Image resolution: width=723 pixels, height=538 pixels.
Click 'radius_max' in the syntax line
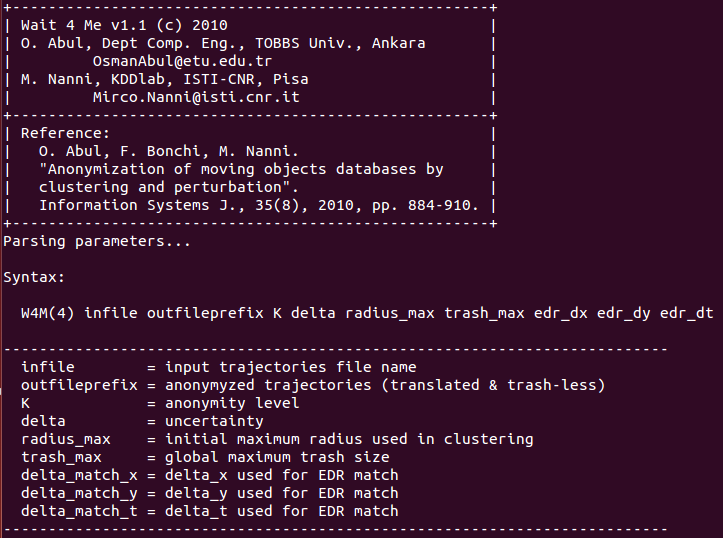coord(390,313)
